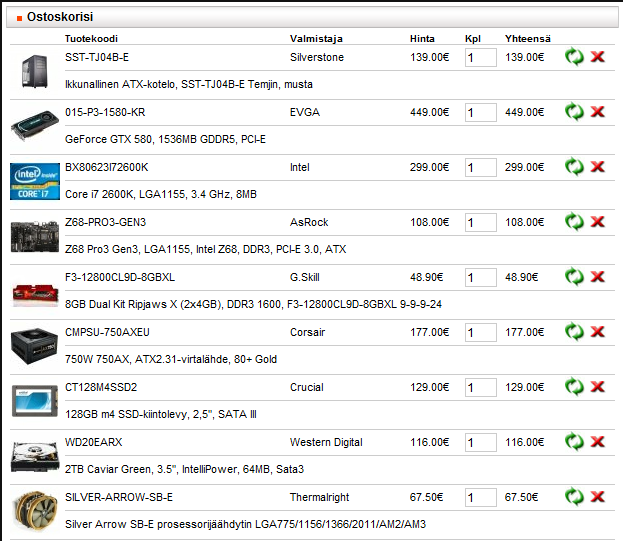Update quantity for G.Skill F3-12800CL9D-8GBXL
The image size is (623, 541).
click(574, 277)
